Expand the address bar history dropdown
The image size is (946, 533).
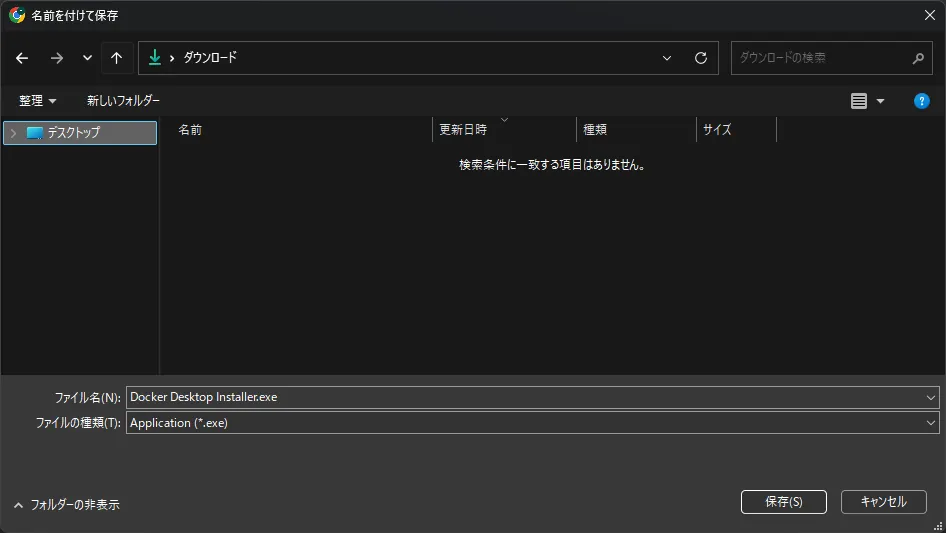pyautogui.click(x=667, y=58)
